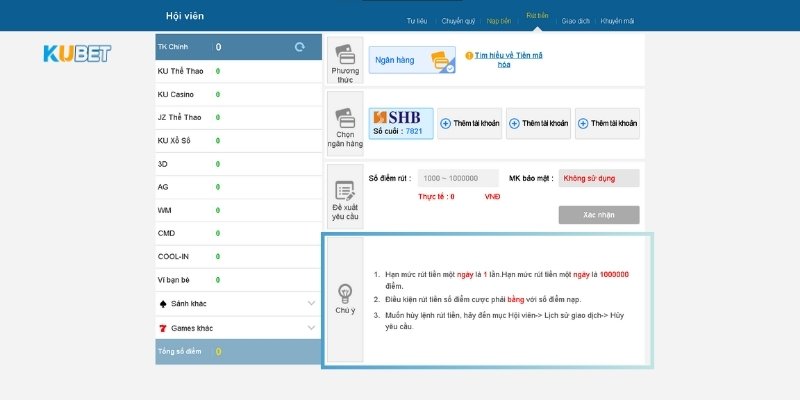Screen dimensions: 800x400
Task: Click the card icon inside Ngân hàng button
Action: [441, 61]
